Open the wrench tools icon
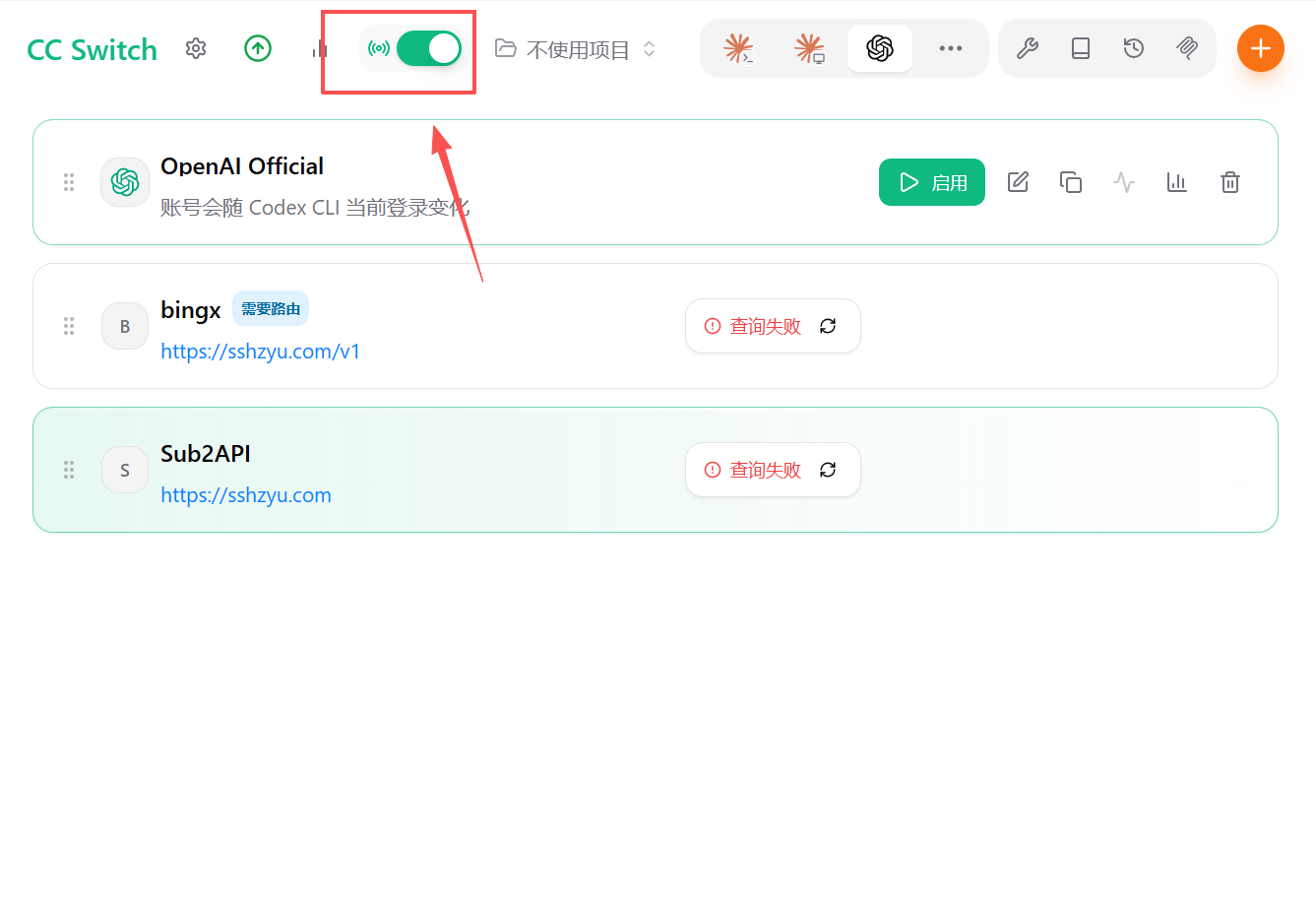The image size is (1316, 901). tap(1028, 48)
